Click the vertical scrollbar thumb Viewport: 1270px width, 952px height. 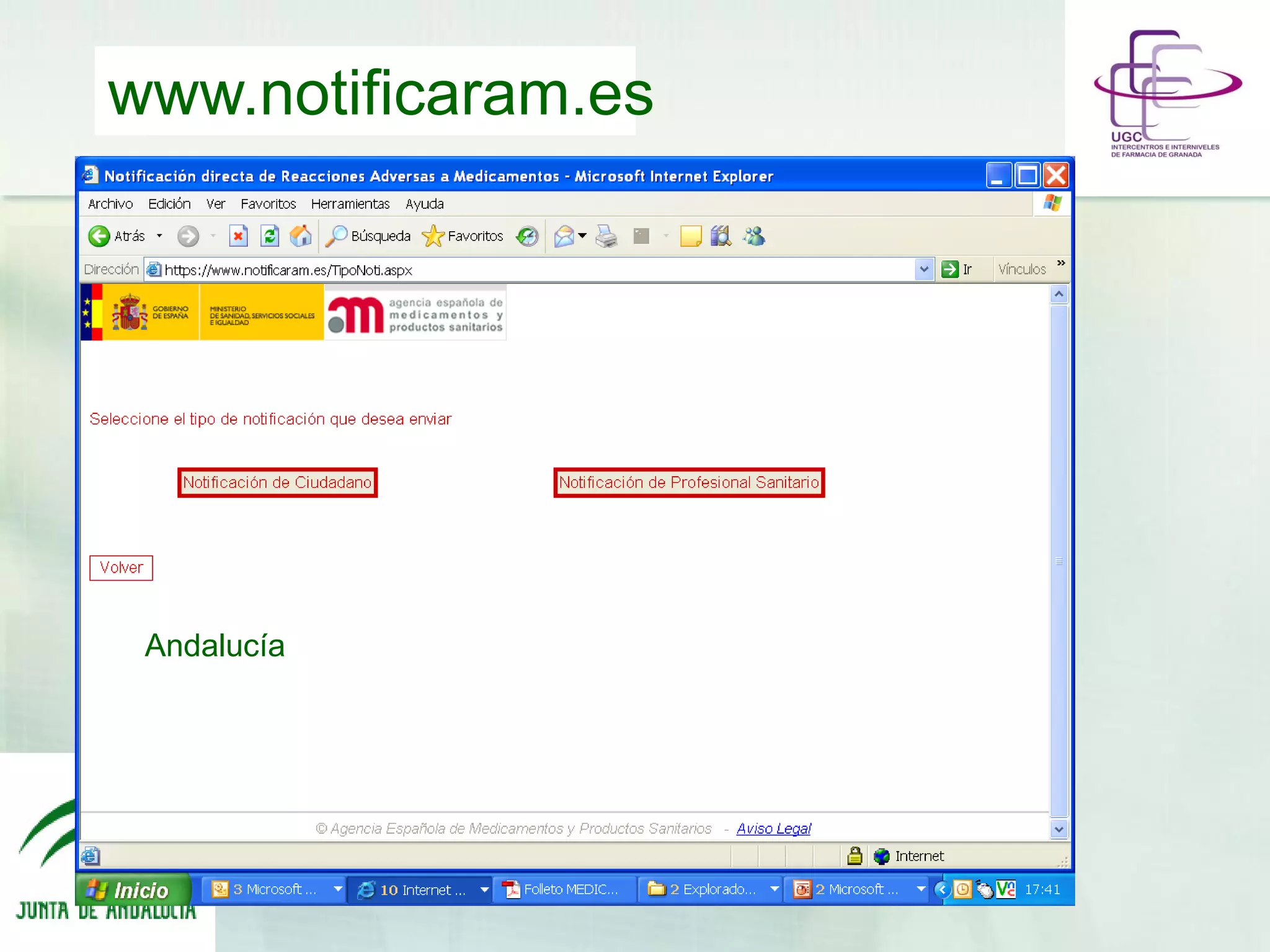[1059, 561]
